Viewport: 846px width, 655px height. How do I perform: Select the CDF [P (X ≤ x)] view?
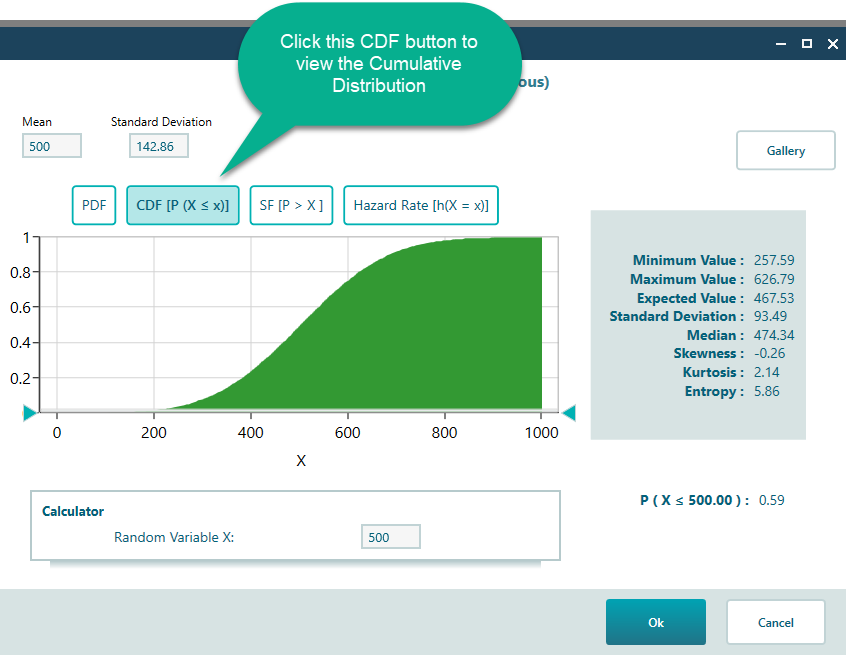(x=183, y=205)
